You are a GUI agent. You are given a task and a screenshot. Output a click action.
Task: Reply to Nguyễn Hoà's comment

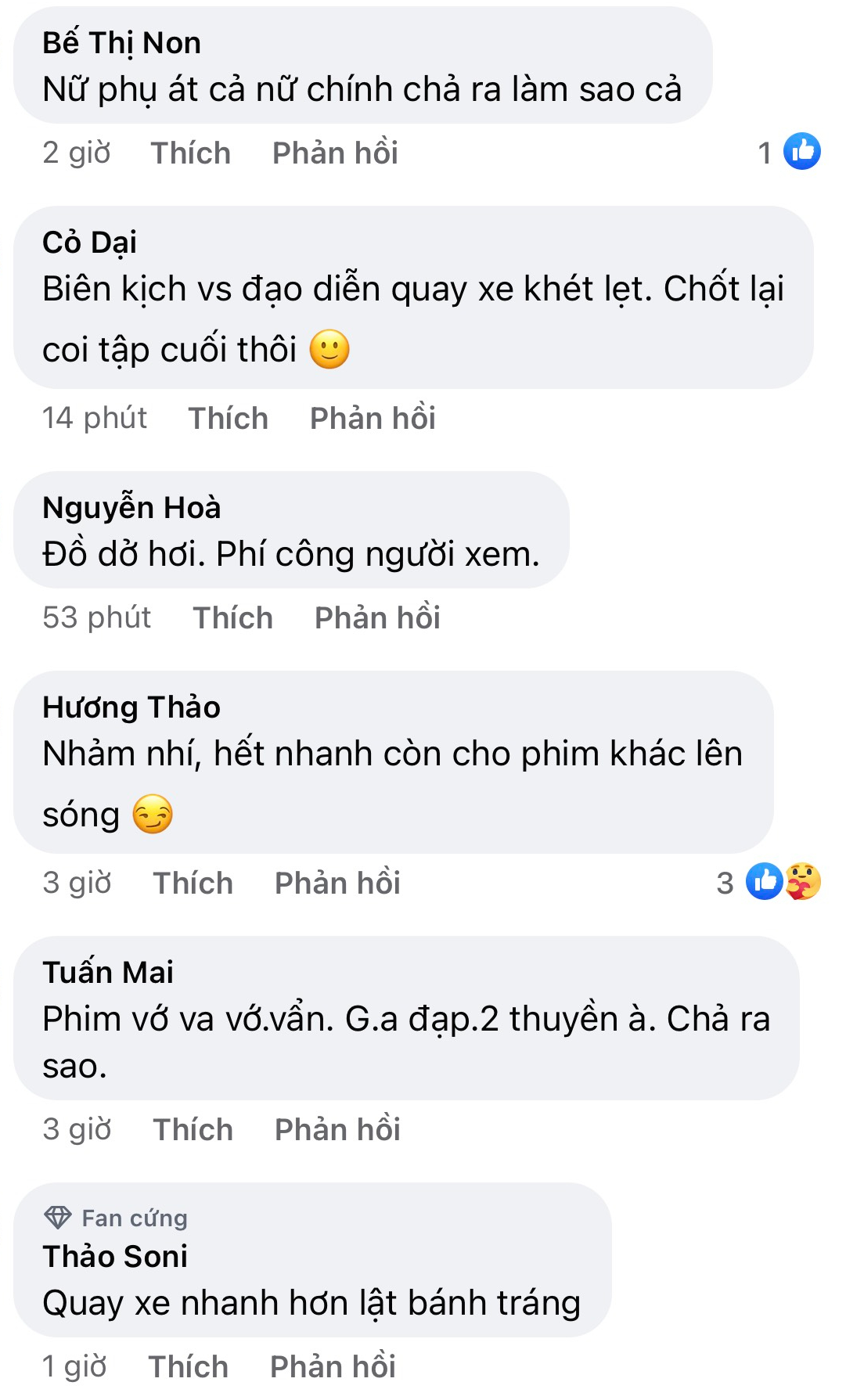377,617
